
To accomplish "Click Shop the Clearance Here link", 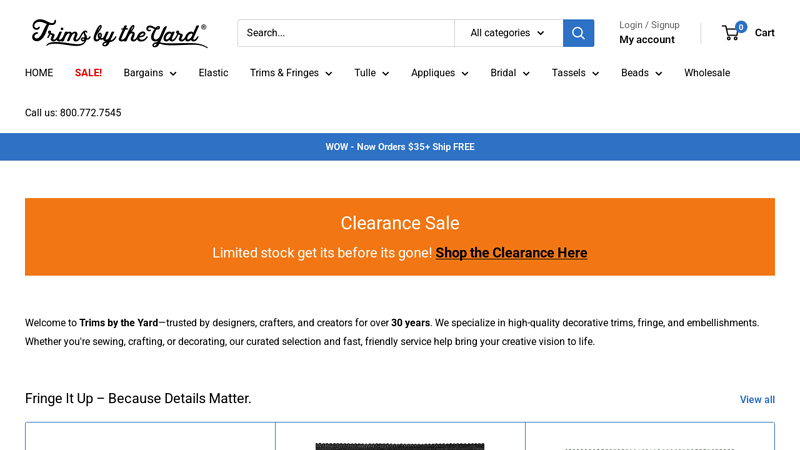I will [x=511, y=253].
